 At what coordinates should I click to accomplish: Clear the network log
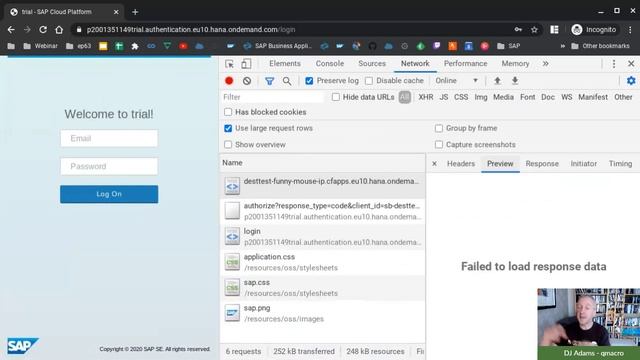coord(247,81)
